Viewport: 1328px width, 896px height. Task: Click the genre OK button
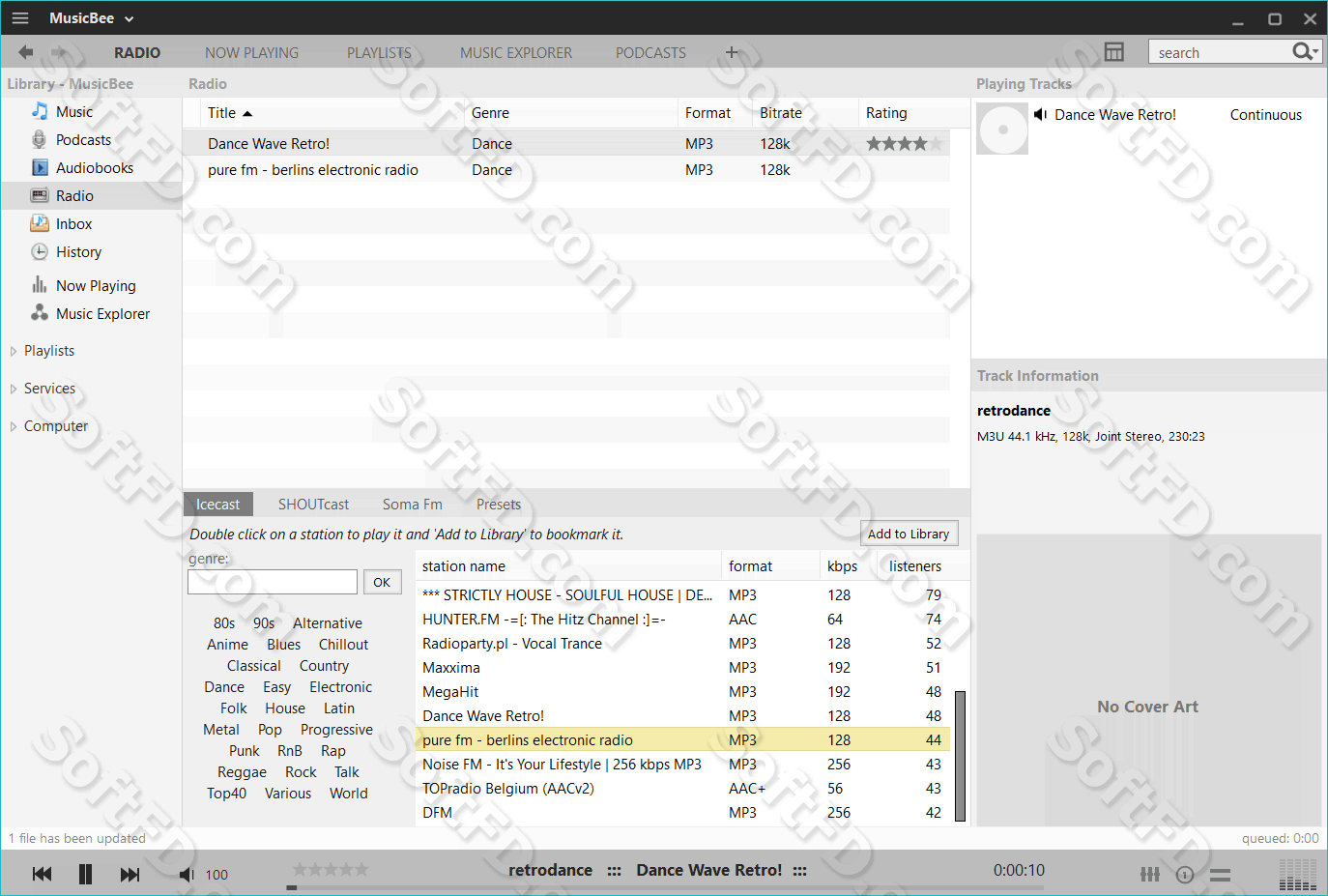382,582
